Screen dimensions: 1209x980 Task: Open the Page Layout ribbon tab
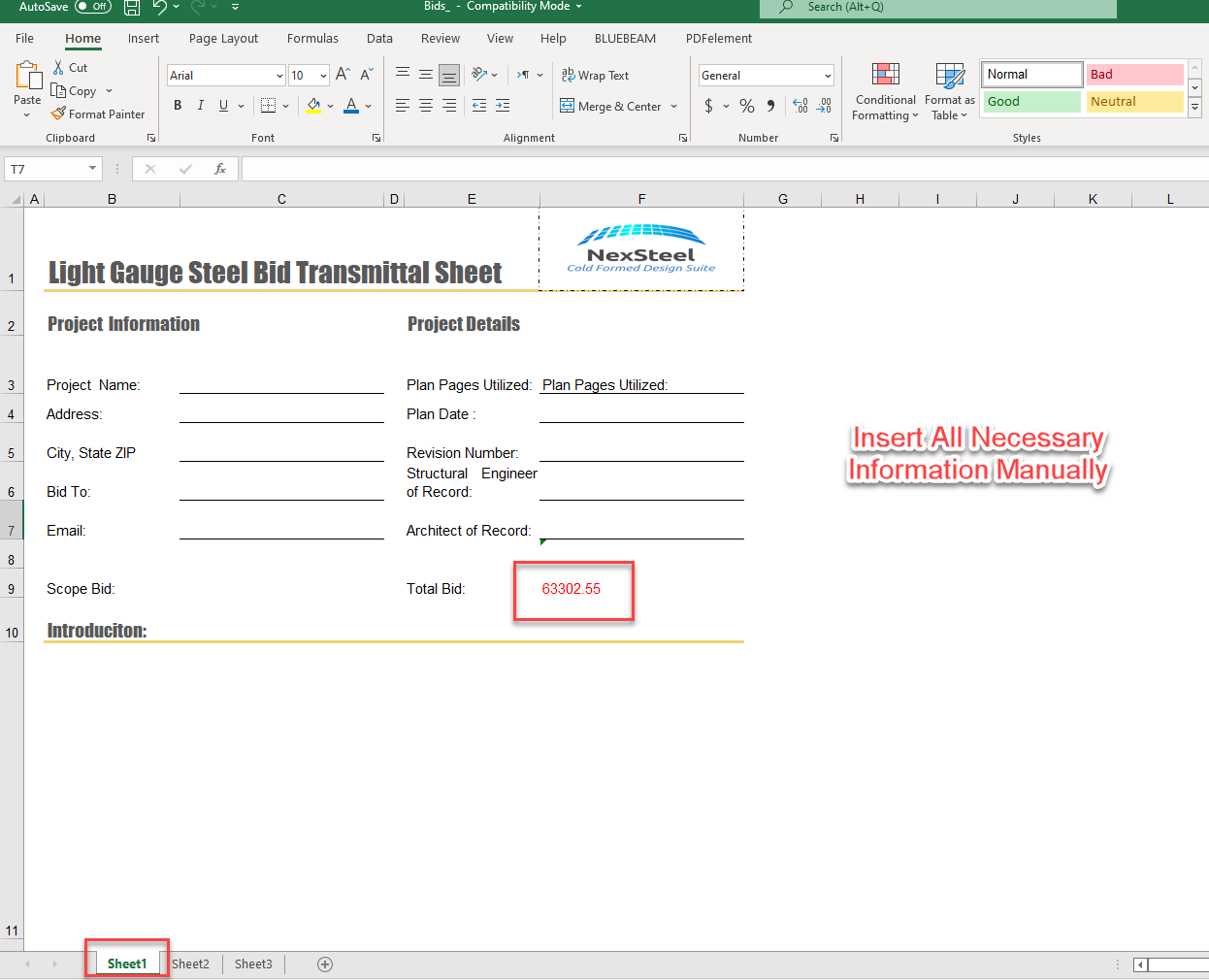(x=223, y=39)
